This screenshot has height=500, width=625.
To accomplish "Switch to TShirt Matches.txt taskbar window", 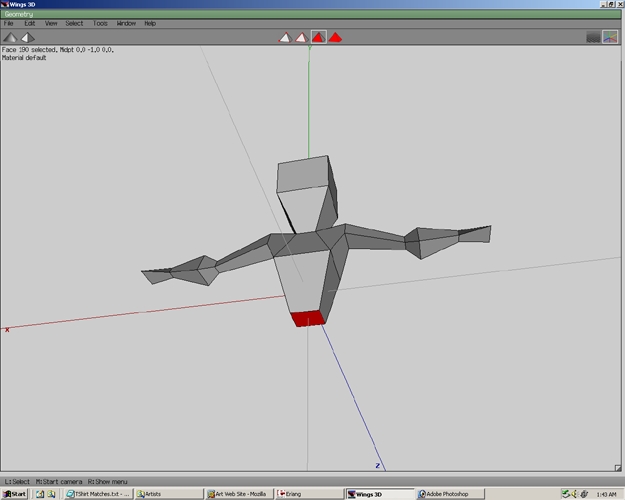I will [98, 494].
